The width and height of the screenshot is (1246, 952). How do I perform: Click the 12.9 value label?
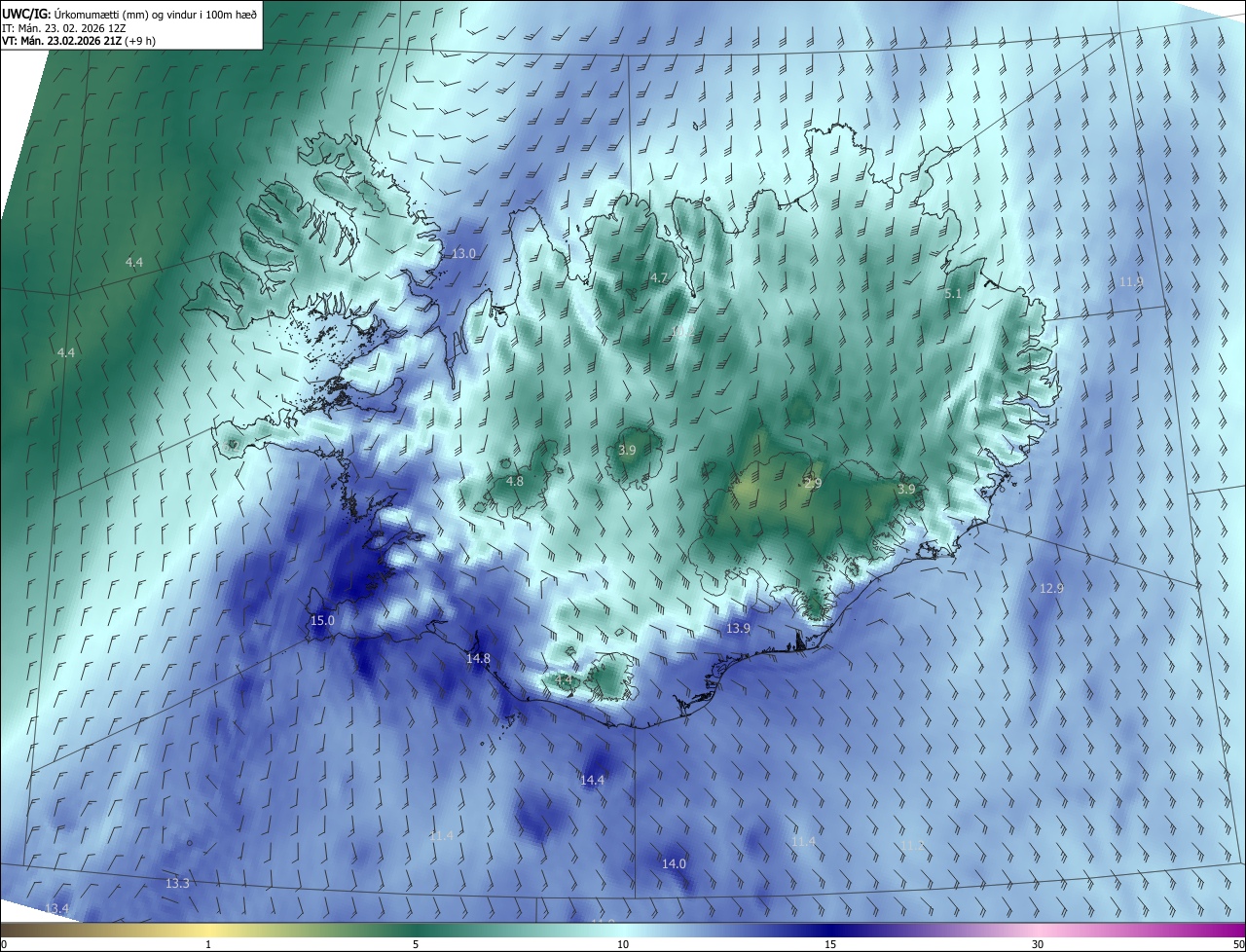pyautogui.click(x=1051, y=589)
